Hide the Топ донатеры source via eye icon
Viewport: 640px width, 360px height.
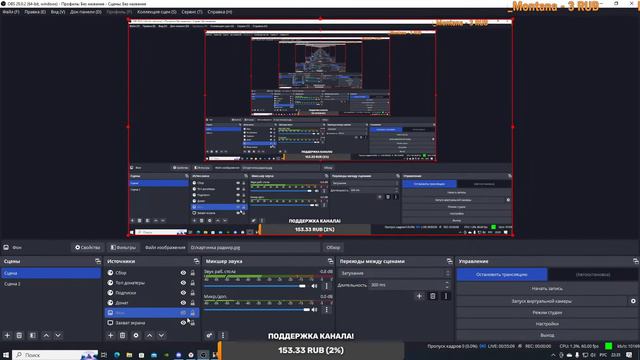(x=183, y=282)
